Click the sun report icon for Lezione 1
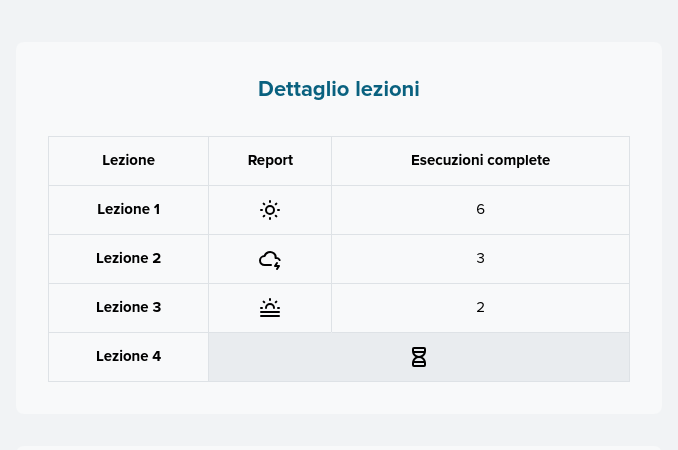678x450 pixels. (x=270, y=210)
